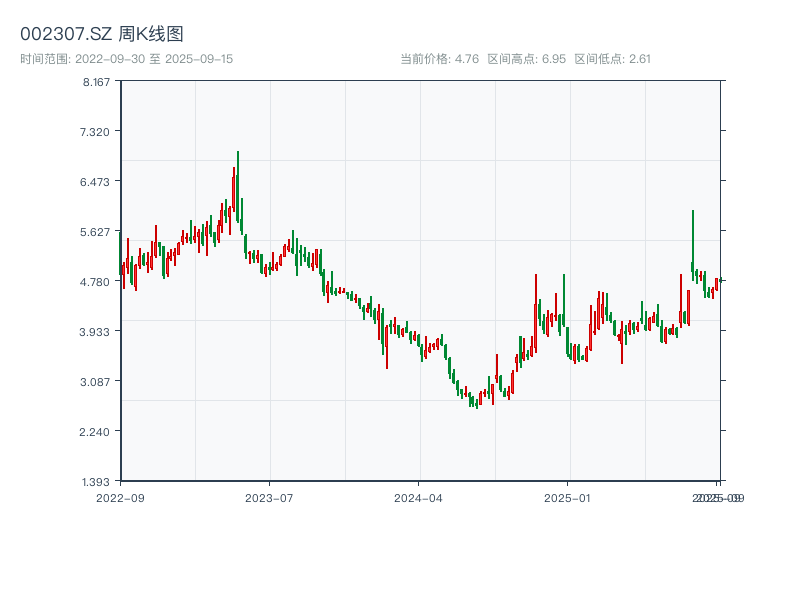The width and height of the screenshot is (800, 600).
Task: Click the y-axis label 5.627
Action: click(94, 233)
